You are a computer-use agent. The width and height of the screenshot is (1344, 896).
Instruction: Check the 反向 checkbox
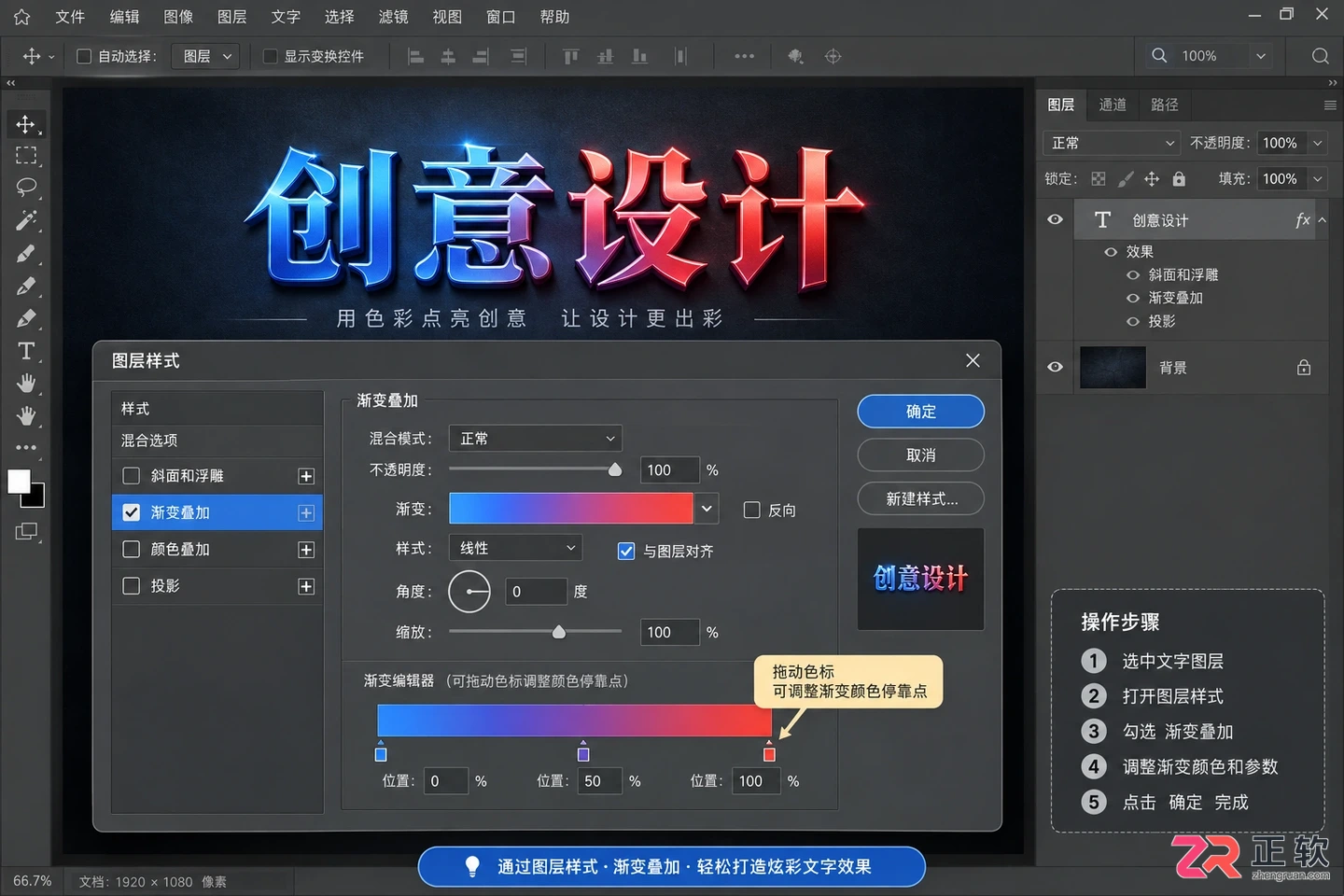point(751,510)
